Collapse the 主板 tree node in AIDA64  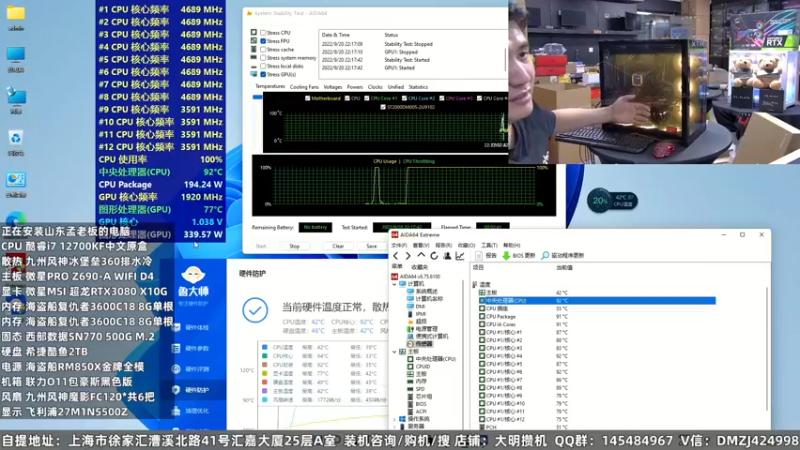coord(394,352)
